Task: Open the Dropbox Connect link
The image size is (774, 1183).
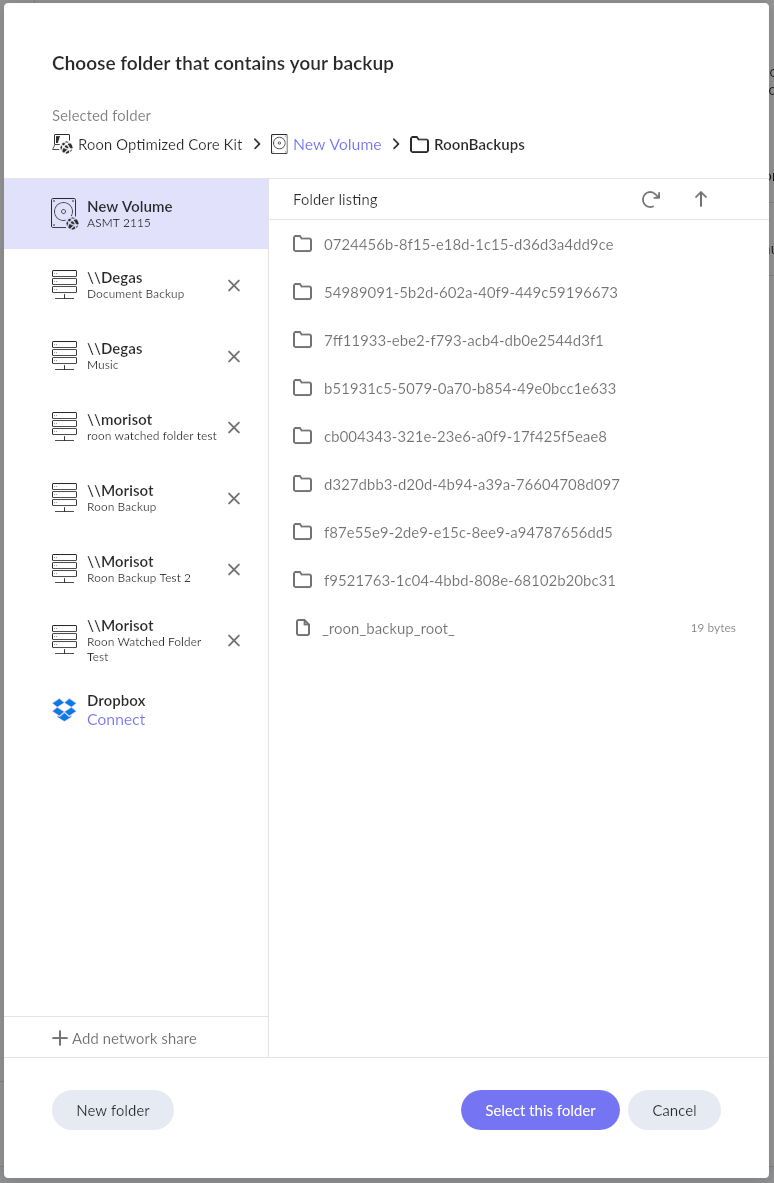Action: tap(116, 720)
